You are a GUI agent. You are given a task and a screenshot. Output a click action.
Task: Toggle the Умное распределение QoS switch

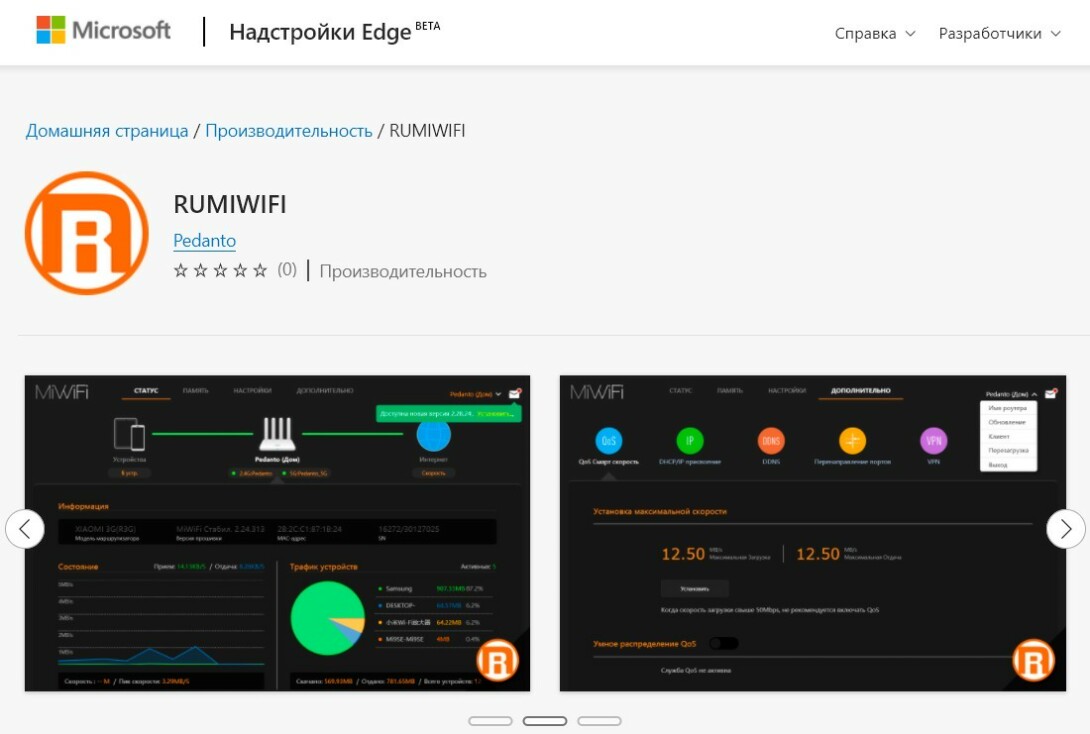724,644
